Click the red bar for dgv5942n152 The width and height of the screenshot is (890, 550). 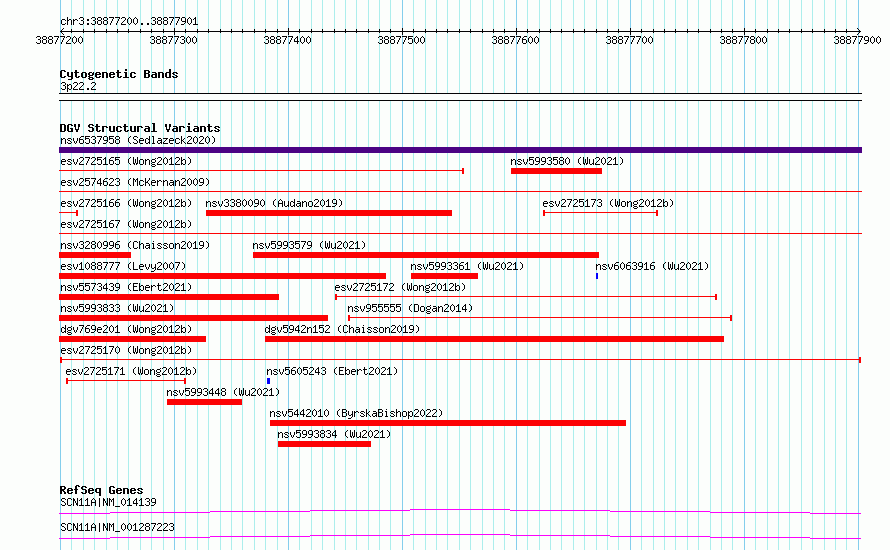coord(494,339)
